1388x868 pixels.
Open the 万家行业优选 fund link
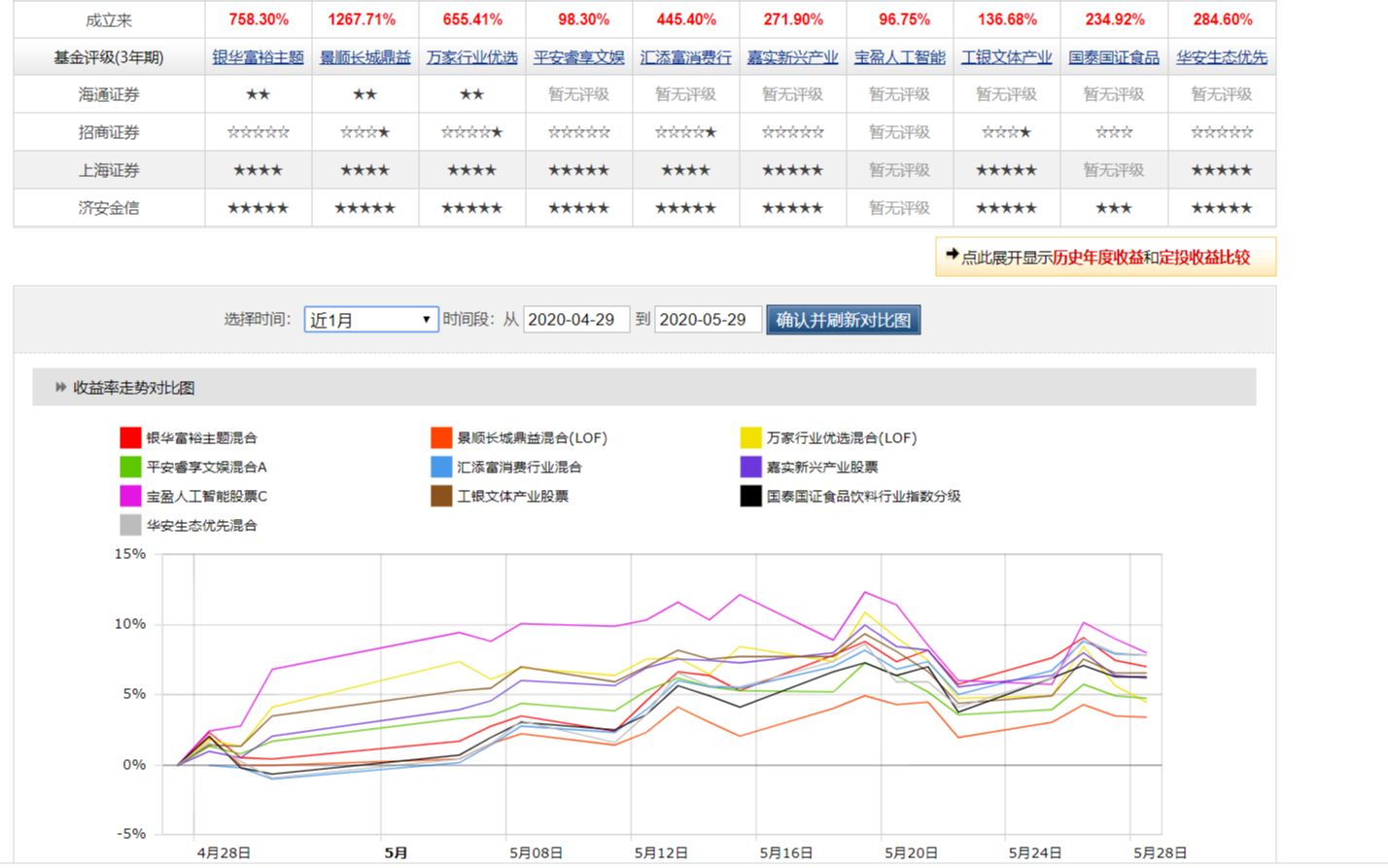pyautogui.click(x=471, y=57)
